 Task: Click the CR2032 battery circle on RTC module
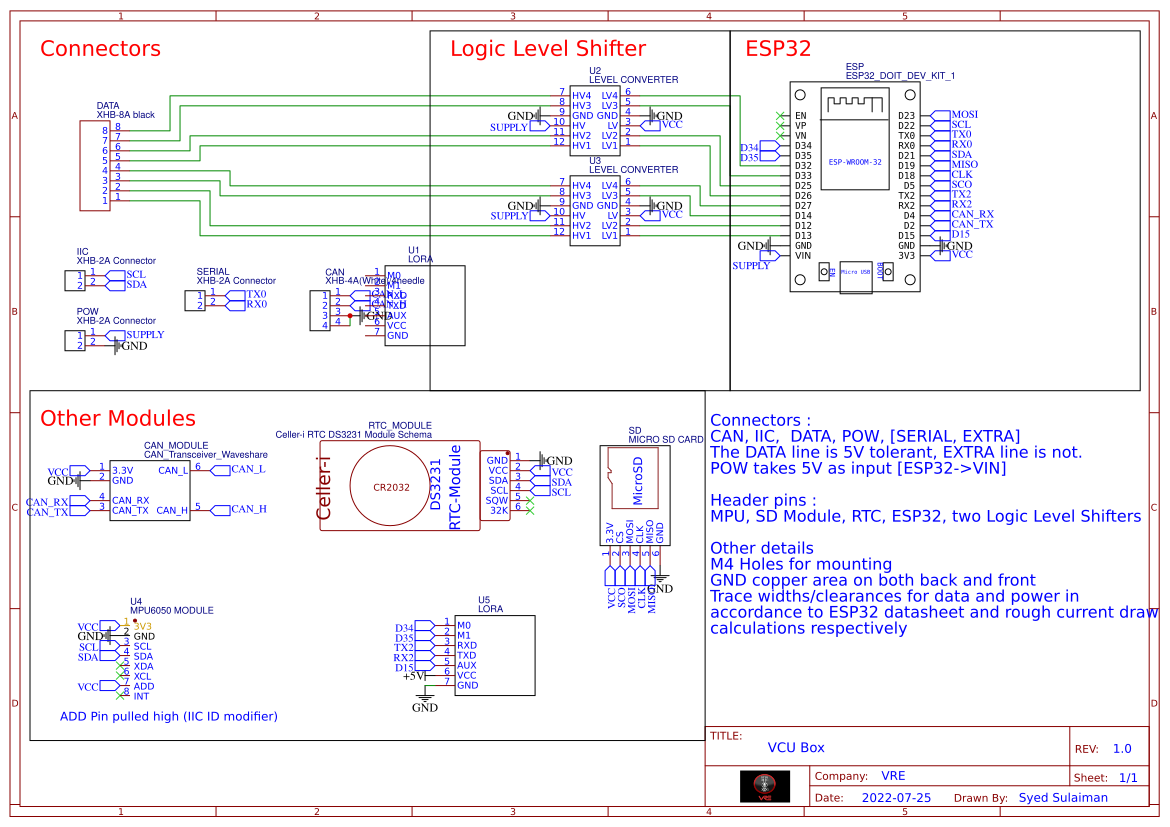391,487
